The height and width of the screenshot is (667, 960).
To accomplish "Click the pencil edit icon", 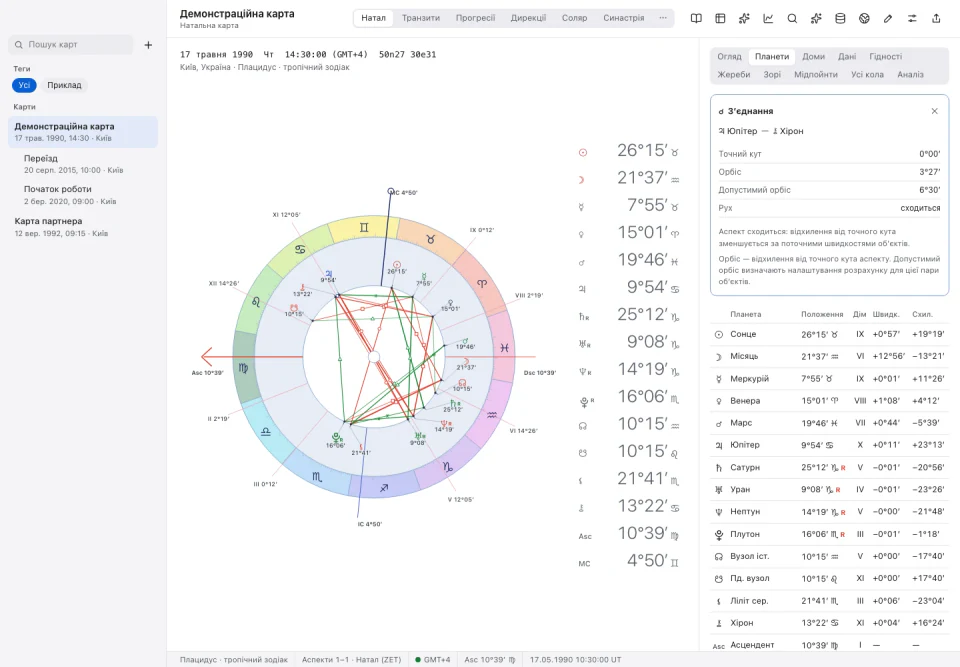I will 888,18.
